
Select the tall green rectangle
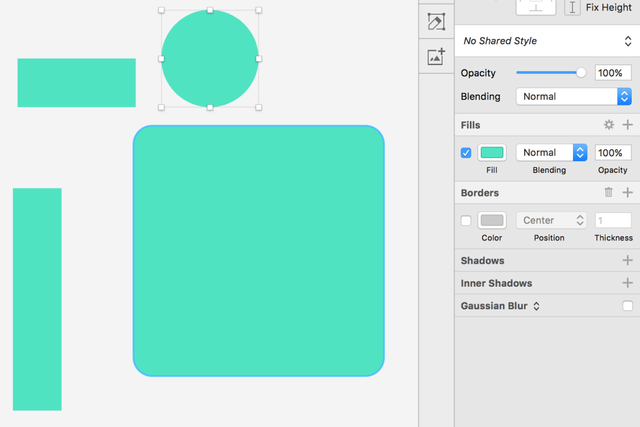[37, 299]
